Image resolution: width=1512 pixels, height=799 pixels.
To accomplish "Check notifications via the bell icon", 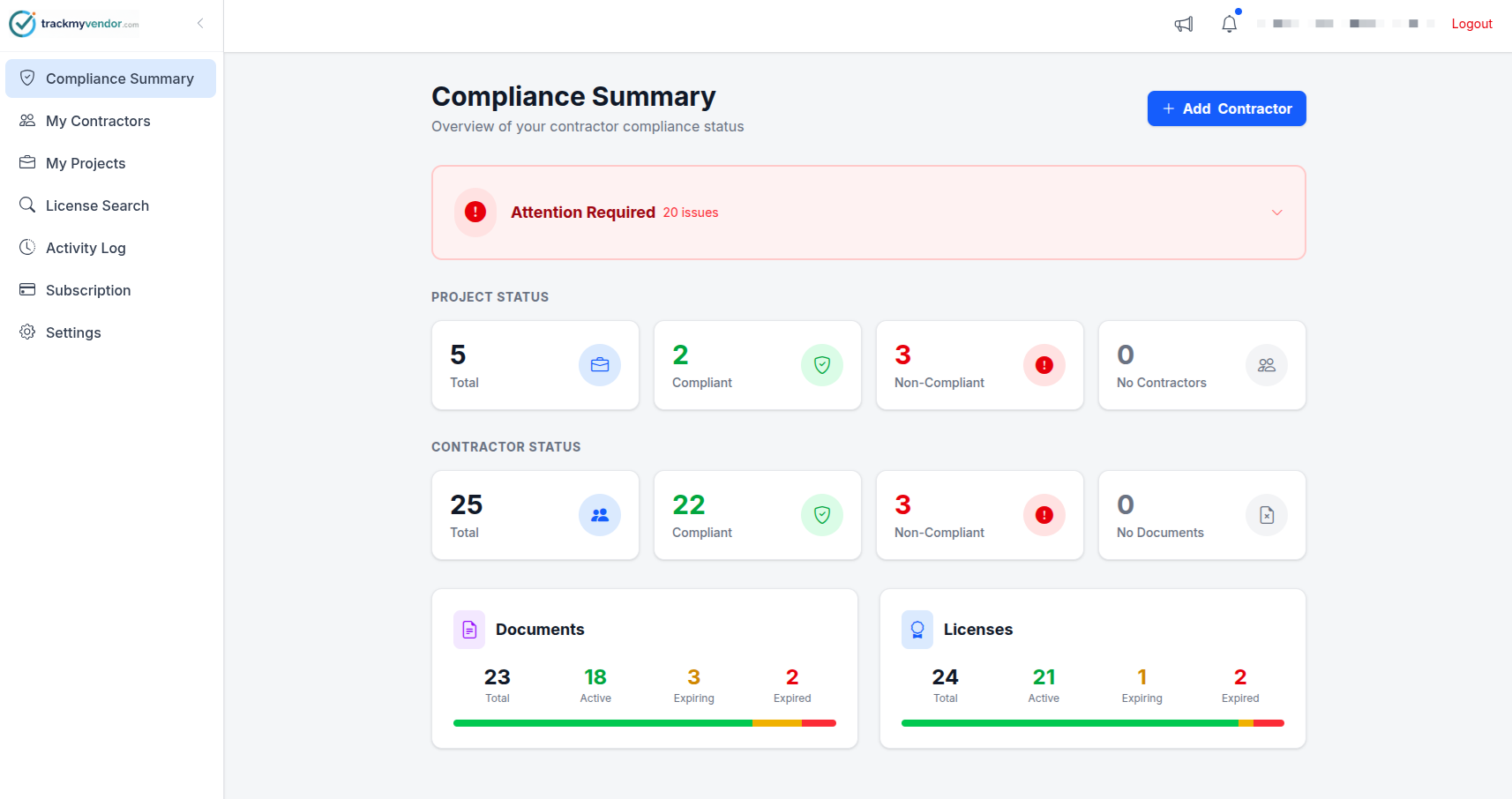I will point(1229,24).
